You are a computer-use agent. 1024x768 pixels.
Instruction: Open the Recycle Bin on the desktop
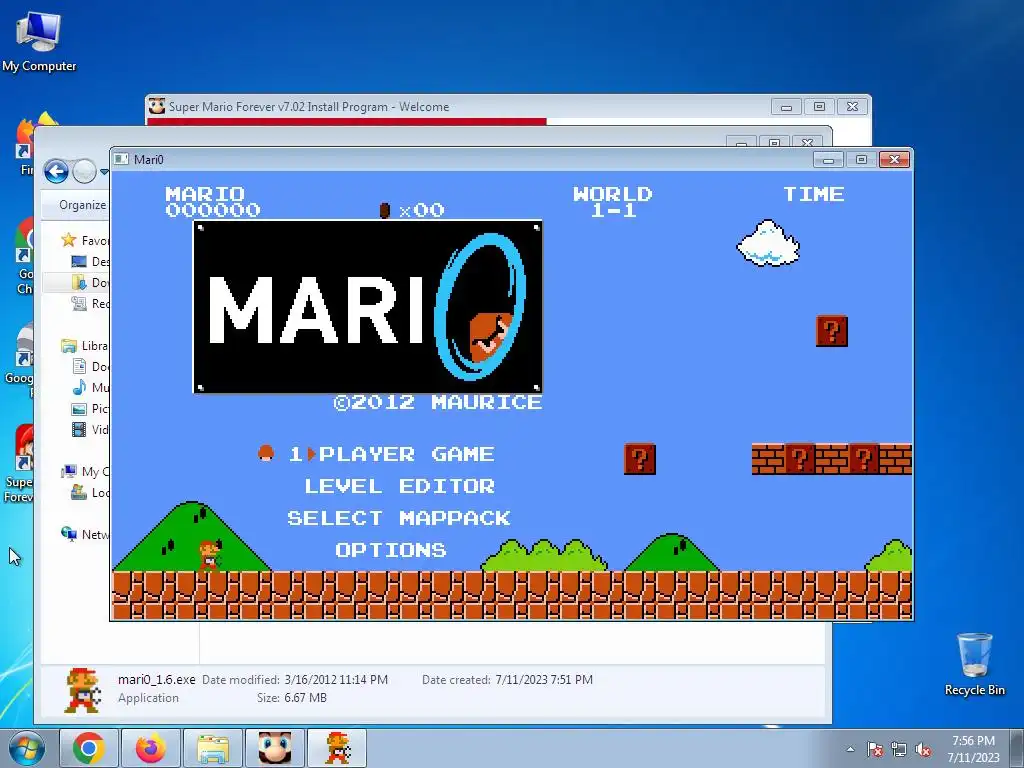point(974,664)
